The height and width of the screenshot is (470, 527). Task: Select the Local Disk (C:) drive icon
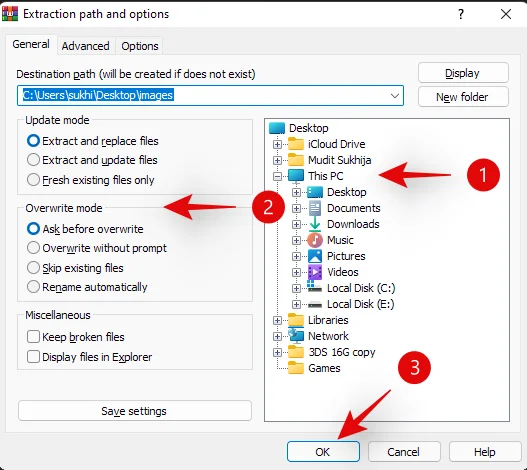click(x=315, y=287)
